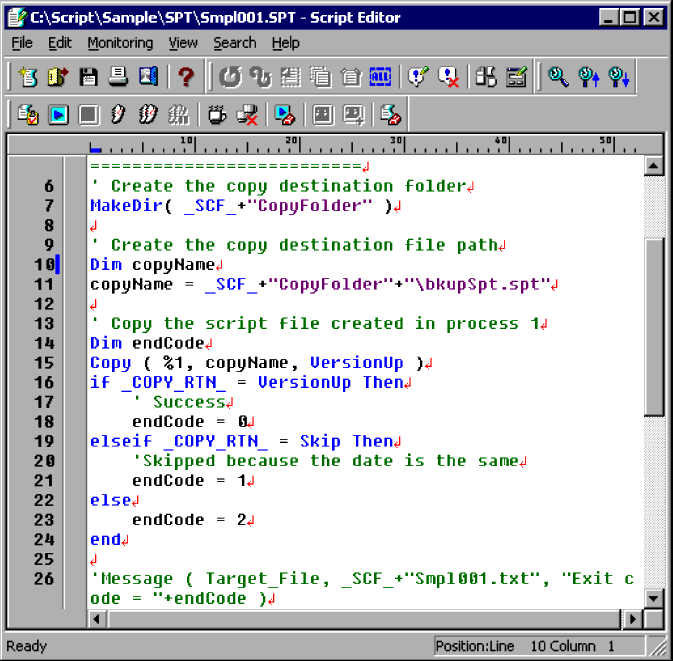Click the last debug toolbar eraser icon

tap(391, 115)
